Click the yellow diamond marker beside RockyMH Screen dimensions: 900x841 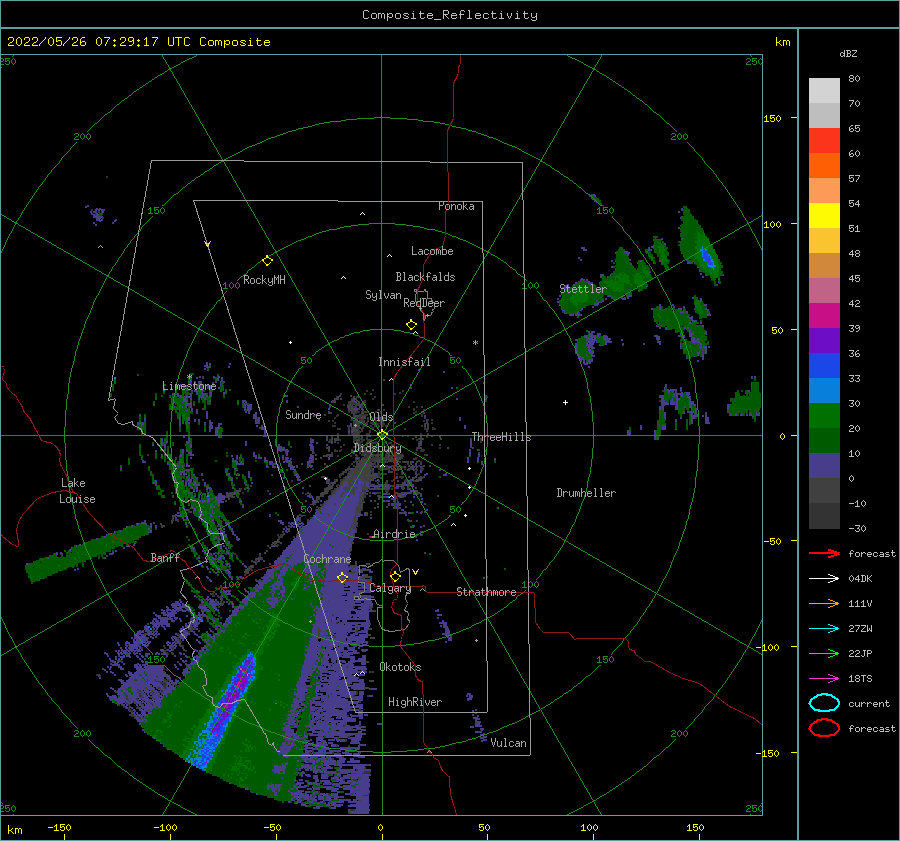267,261
